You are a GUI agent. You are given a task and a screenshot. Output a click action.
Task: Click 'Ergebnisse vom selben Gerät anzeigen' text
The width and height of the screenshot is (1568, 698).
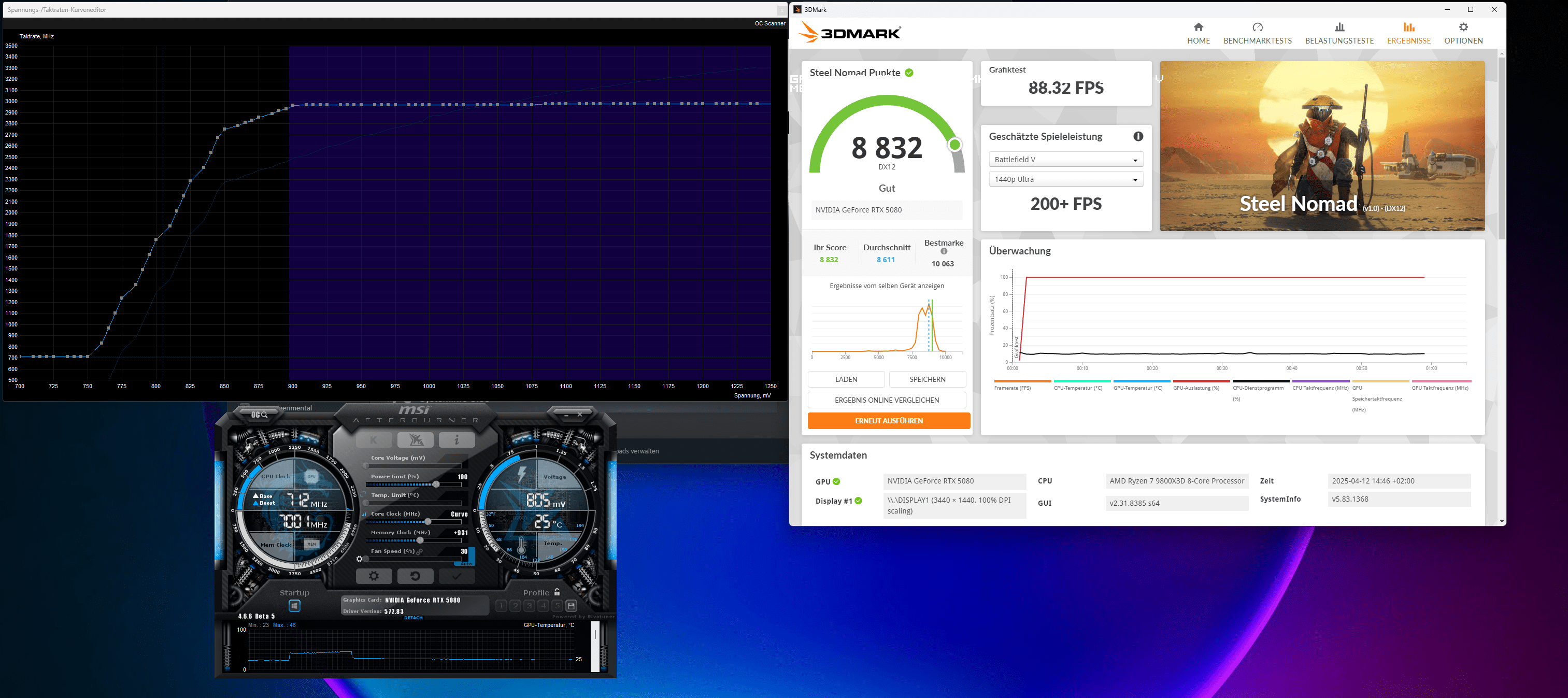[x=887, y=286]
